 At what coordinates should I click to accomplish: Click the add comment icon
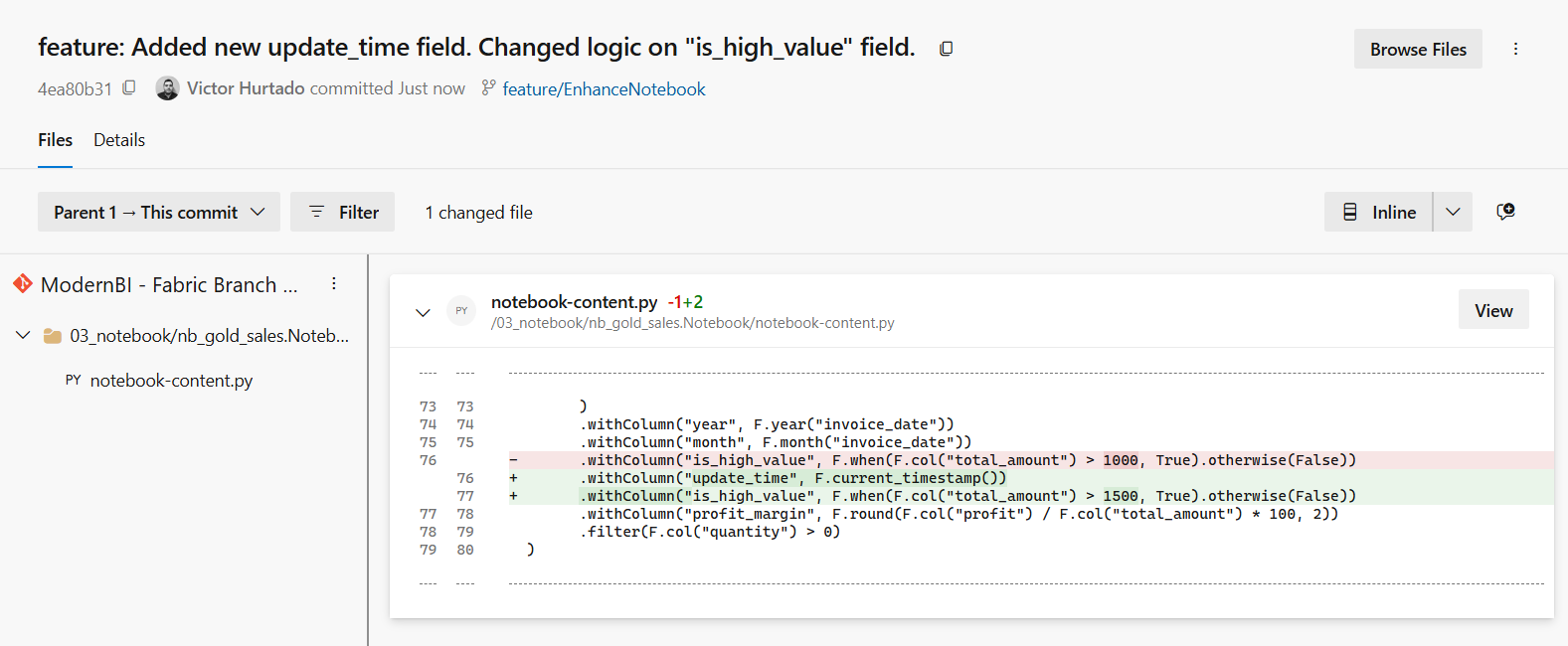[x=1505, y=212]
